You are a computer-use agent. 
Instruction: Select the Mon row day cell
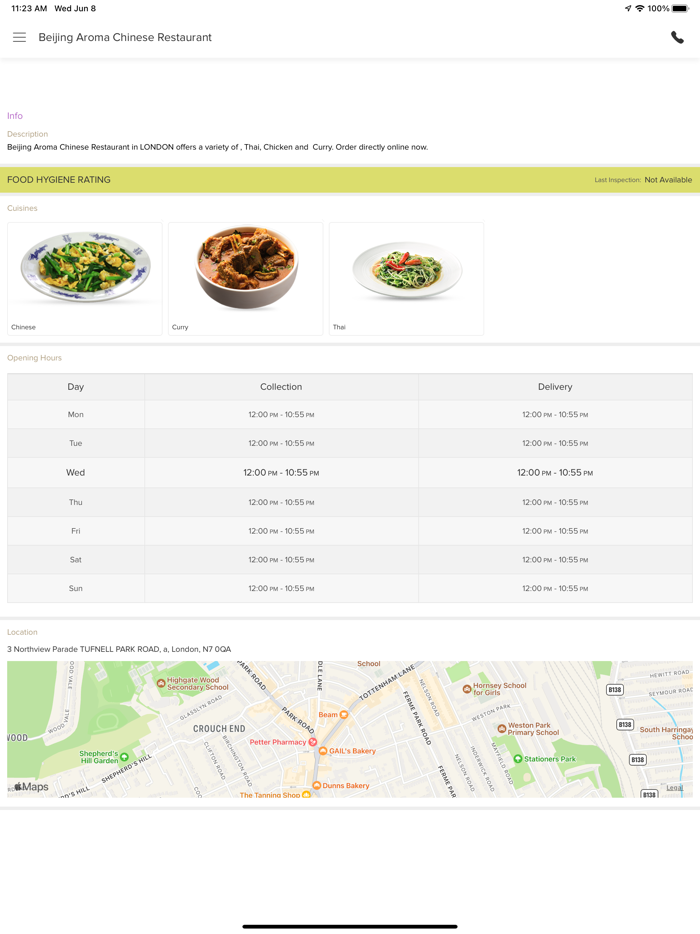76,415
